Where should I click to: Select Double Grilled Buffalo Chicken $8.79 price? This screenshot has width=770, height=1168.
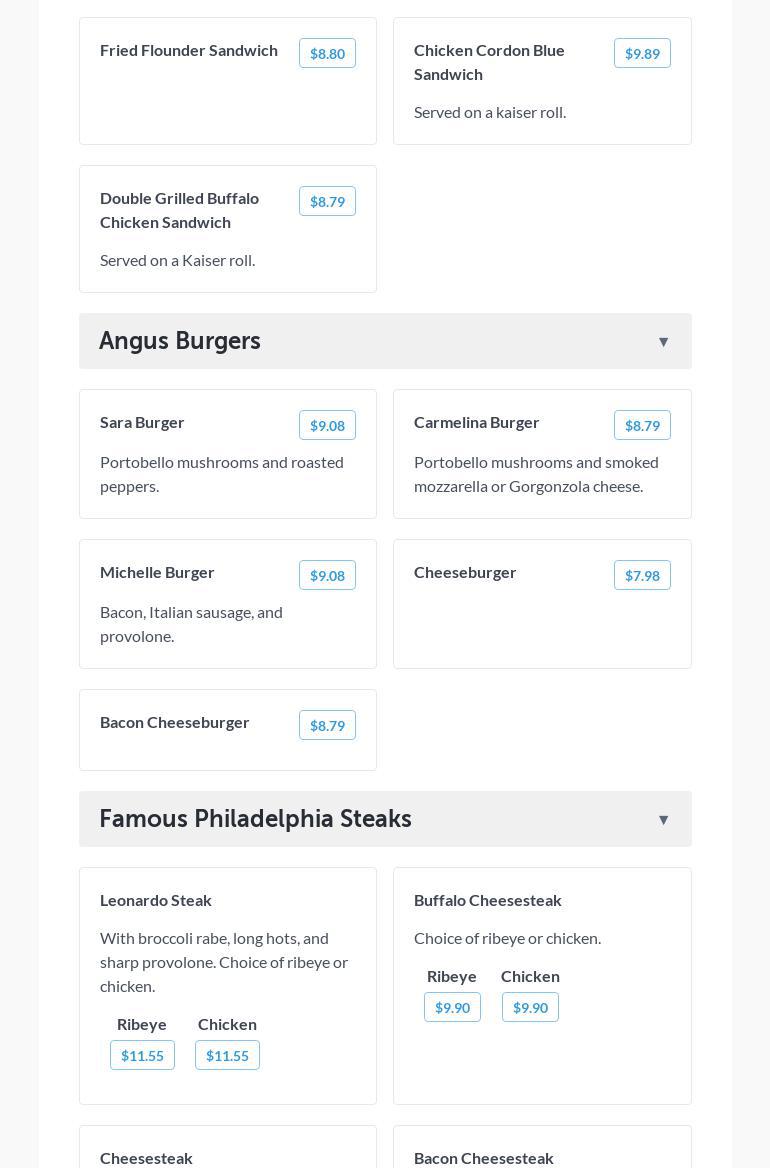[x=327, y=202]
